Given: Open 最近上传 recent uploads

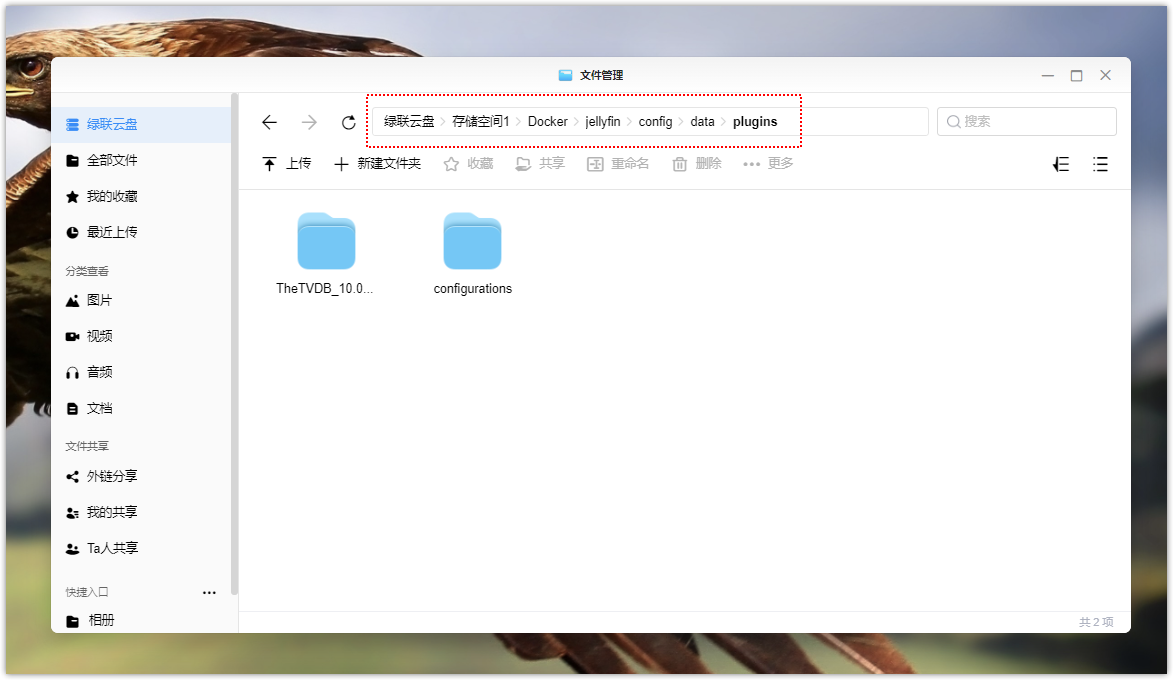Looking at the screenshot, I should (112, 233).
